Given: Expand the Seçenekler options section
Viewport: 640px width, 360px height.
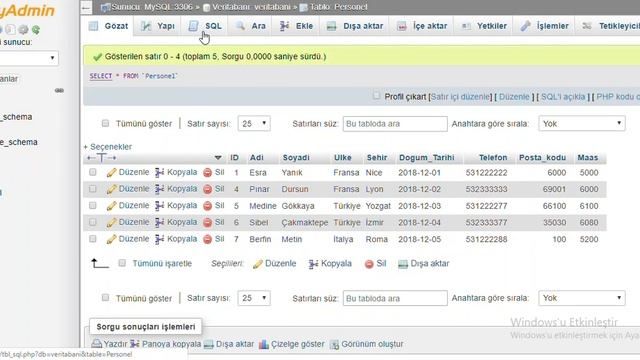Looking at the screenshot, I should (x=108, y=147).
